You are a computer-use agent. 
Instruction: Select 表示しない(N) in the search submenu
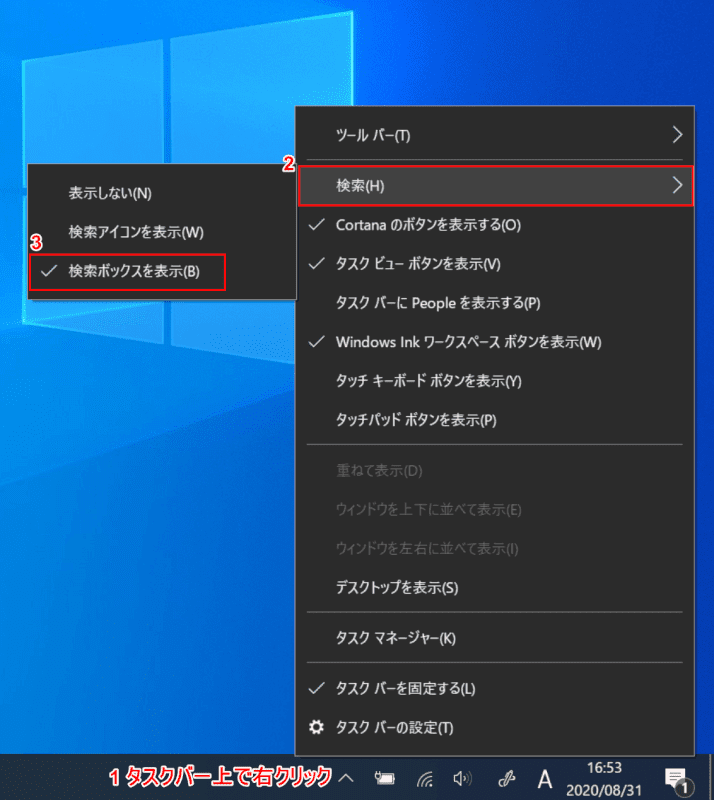pyautogui.click(x=162, y=193)
